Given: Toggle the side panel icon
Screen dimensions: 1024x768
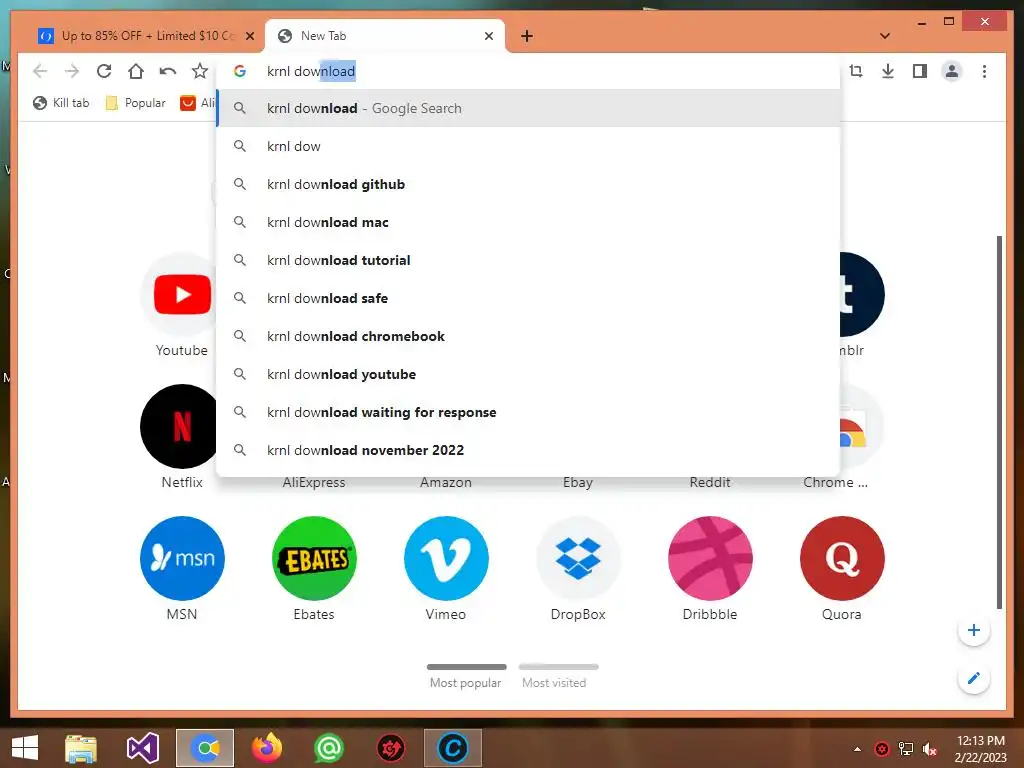Looking at the screenshot, I should [920, 71].
